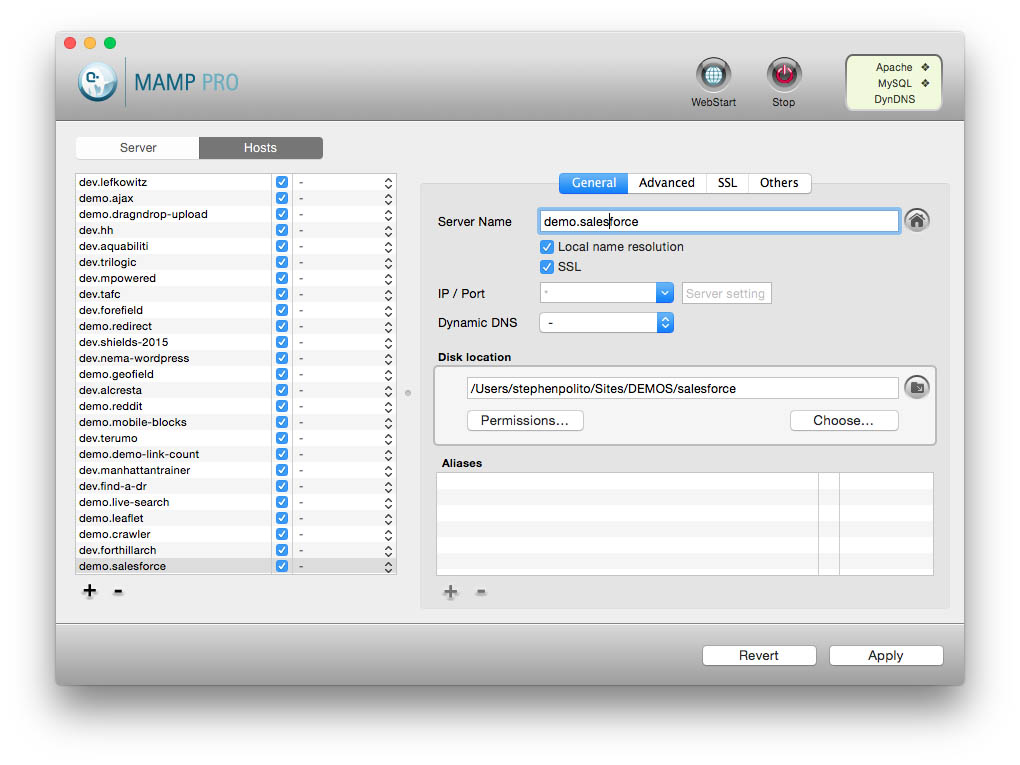Viewport: 1020px width, 765px height.
Task: Click the Server setting port field
Action: coord(726,293)
